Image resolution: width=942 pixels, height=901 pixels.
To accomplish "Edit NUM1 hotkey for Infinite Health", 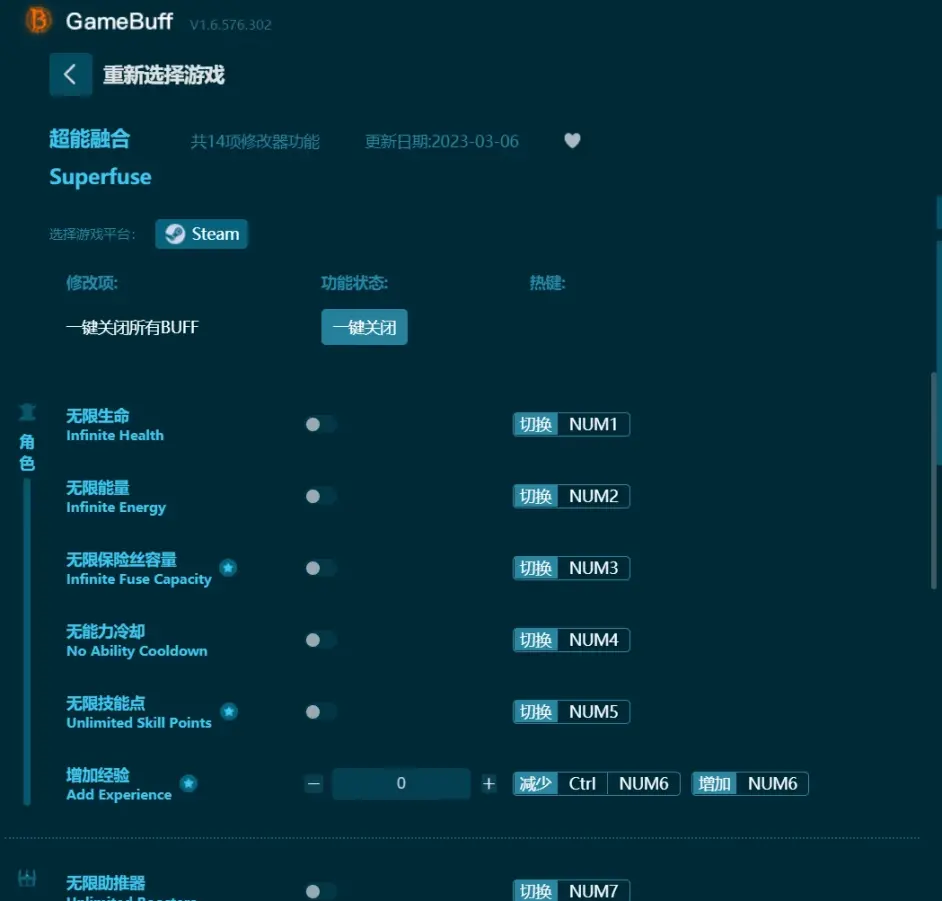I will pos(571,425).
